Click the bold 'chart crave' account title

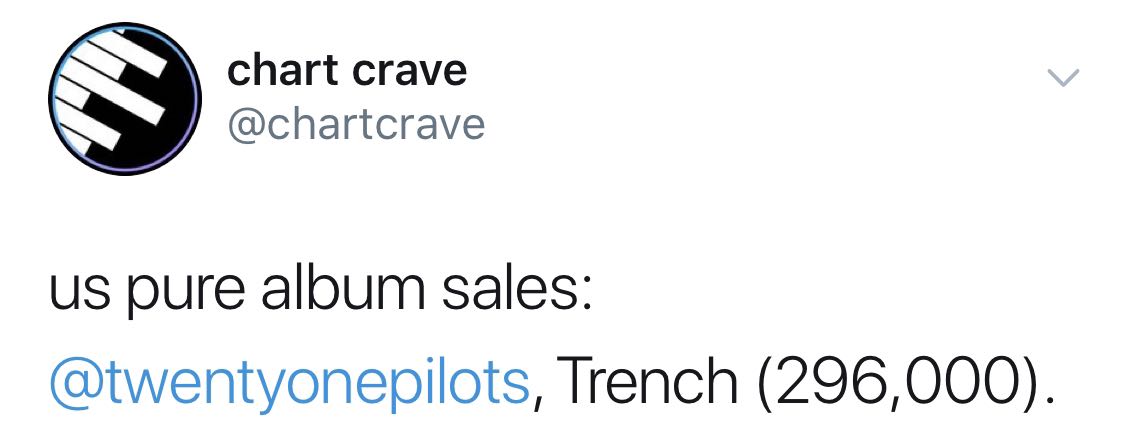pyautogui.click(x=346, y=70)
